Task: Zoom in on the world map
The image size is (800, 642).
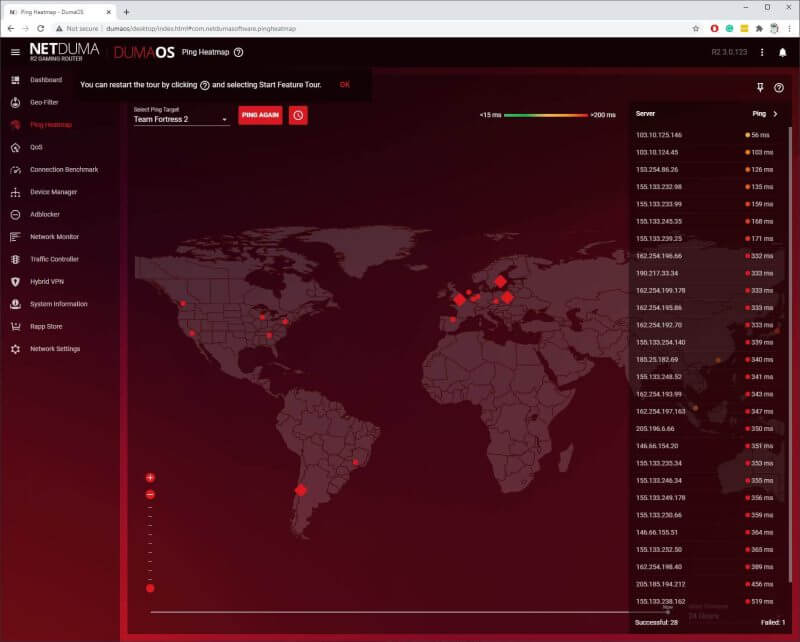Action: coord(150,478)
